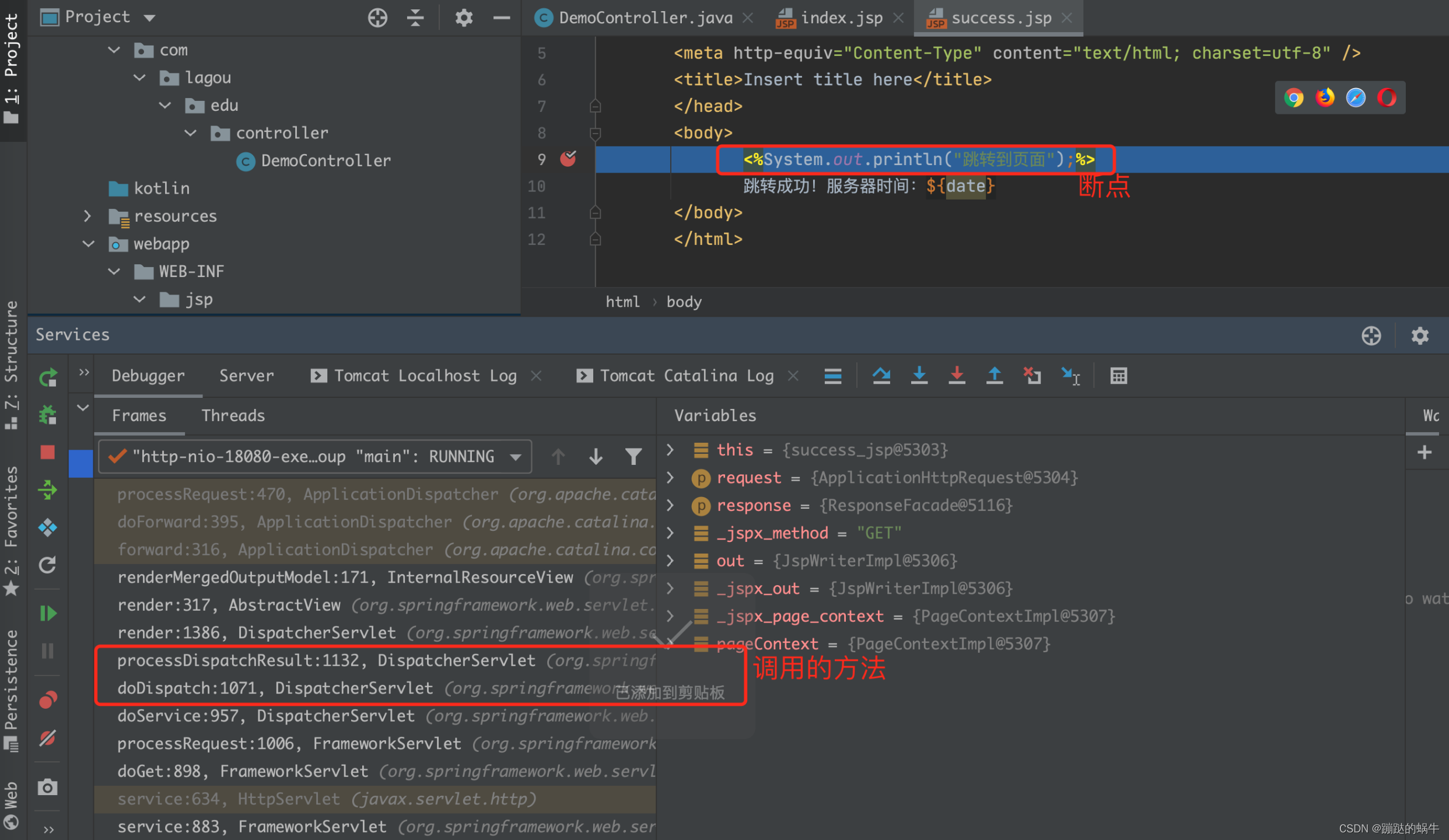This screenshot has height=840, width=1449.
Task: Open DemoController in project tree
Action: coord(325,160)
